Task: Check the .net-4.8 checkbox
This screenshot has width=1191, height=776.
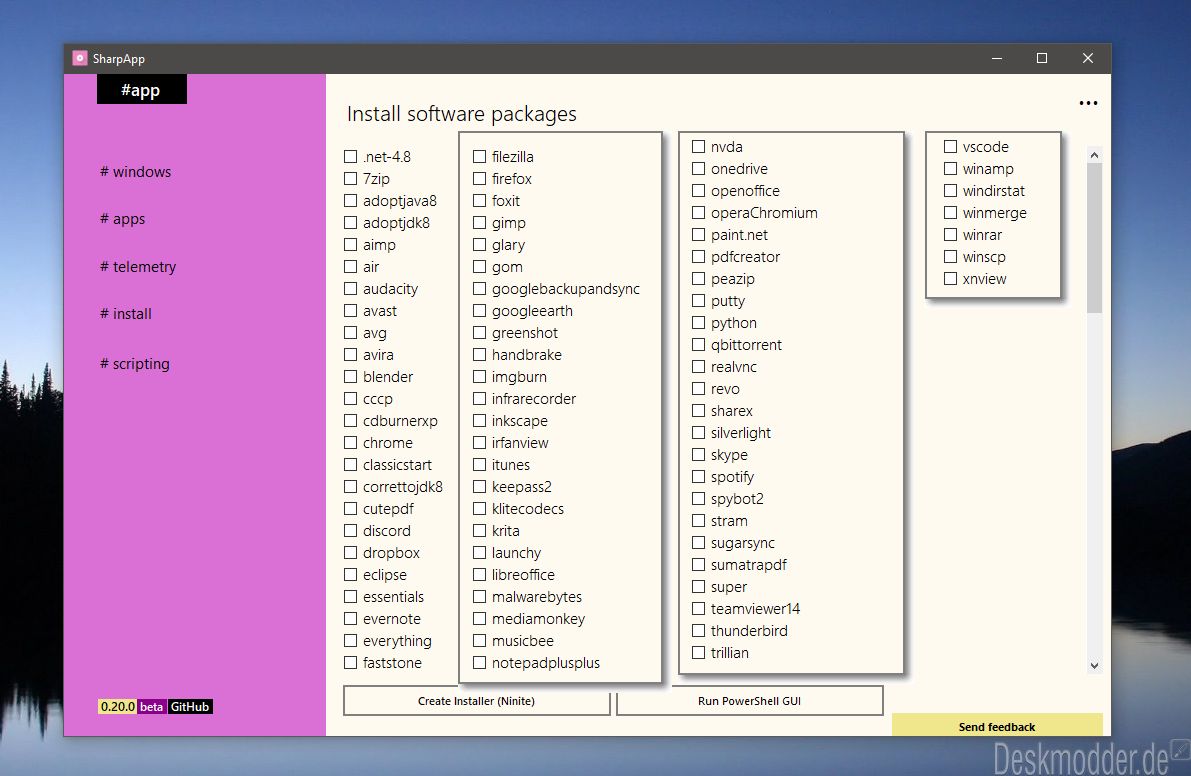Action: (x=350, y=156)
